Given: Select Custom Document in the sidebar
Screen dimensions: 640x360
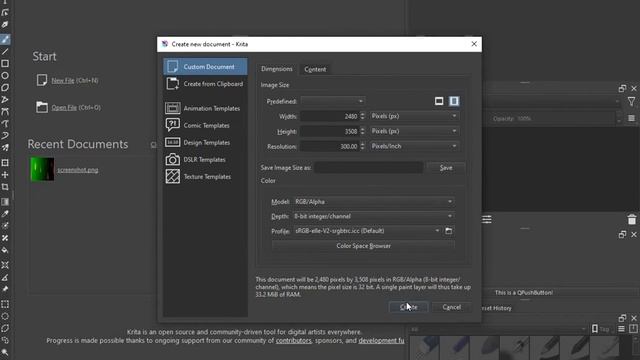Looking at the screenshot, I should [x=205, y=67].
